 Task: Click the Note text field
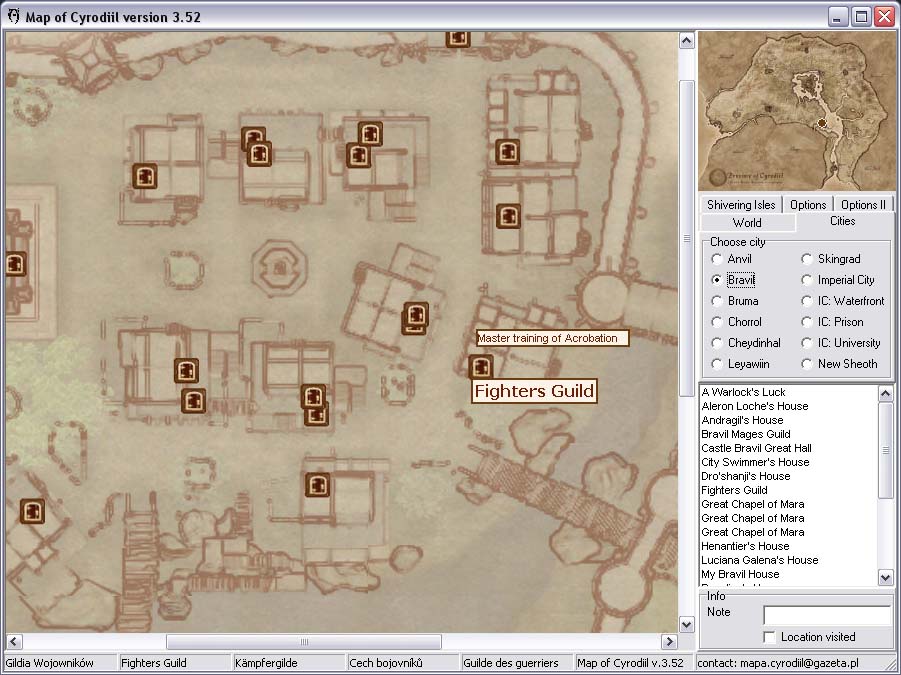(827, 615)
